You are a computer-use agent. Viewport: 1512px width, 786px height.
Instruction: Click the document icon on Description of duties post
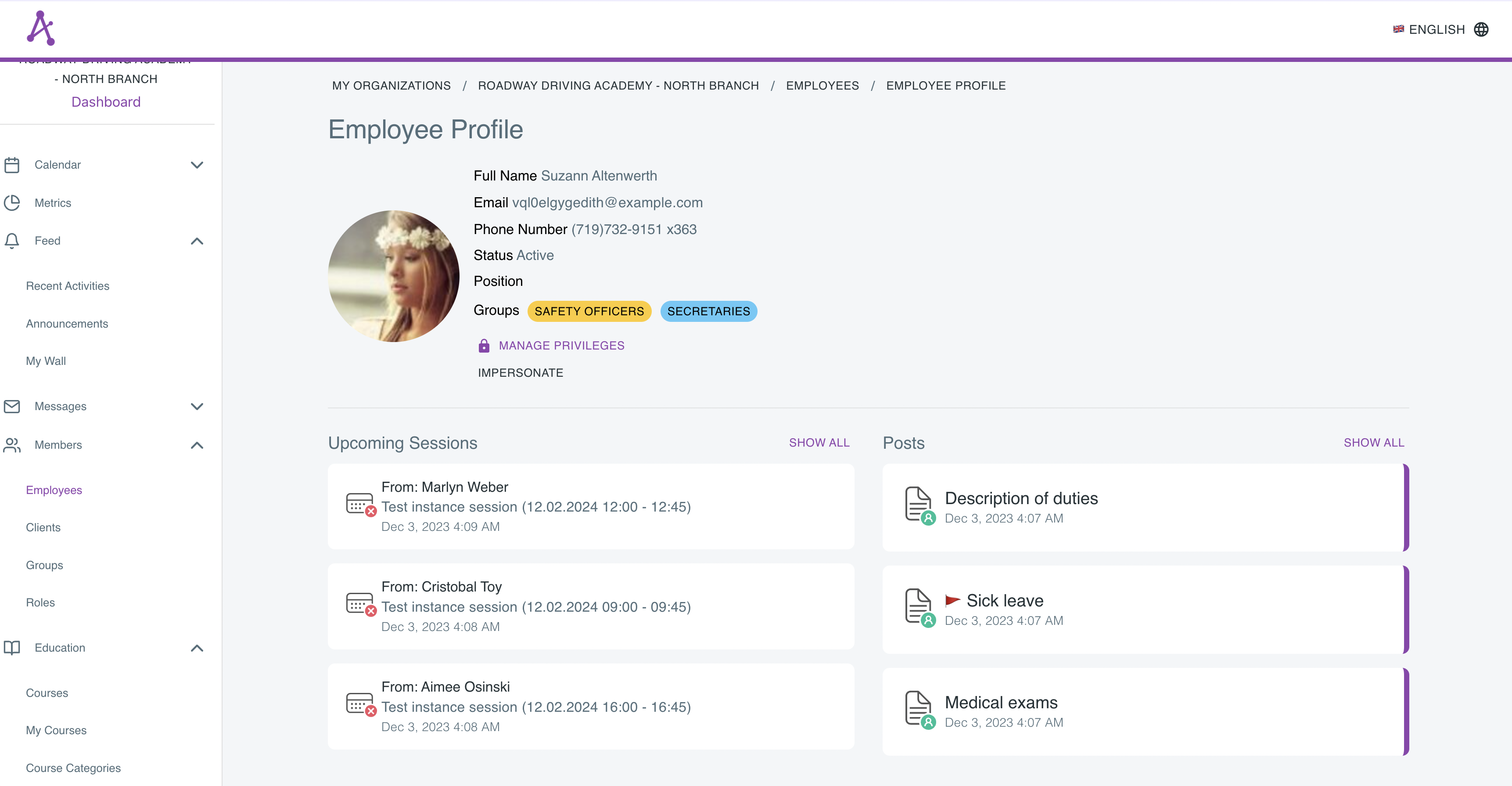pos(918,504)
